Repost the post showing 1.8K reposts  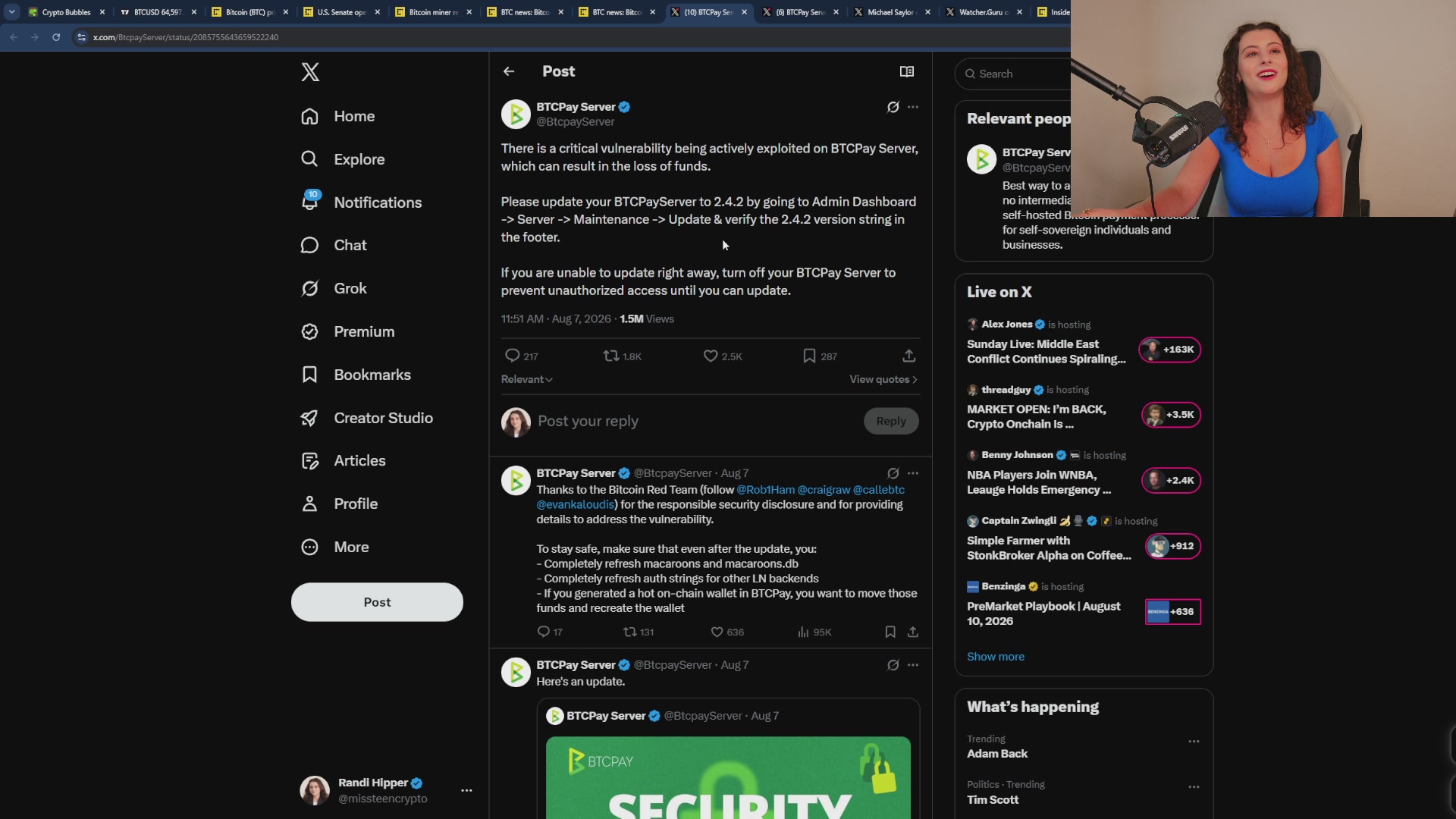pos(622,356)
